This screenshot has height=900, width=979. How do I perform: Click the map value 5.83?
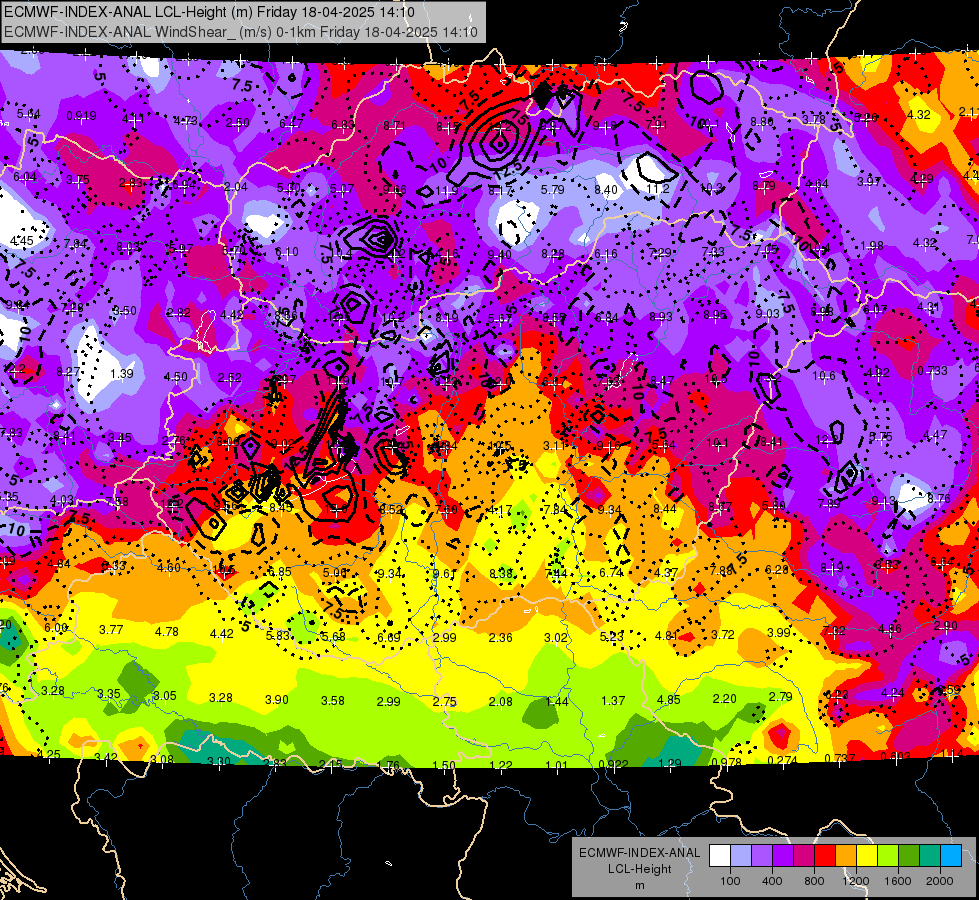[278, 635]
